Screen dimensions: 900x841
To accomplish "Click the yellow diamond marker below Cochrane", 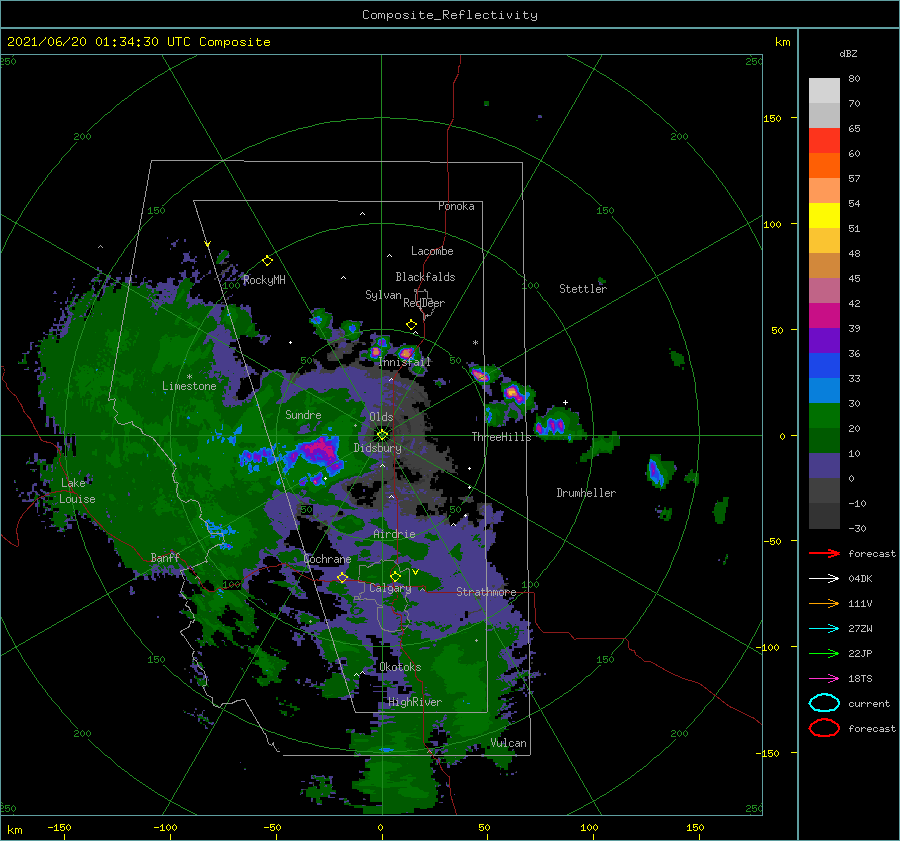I will (342, 577).
